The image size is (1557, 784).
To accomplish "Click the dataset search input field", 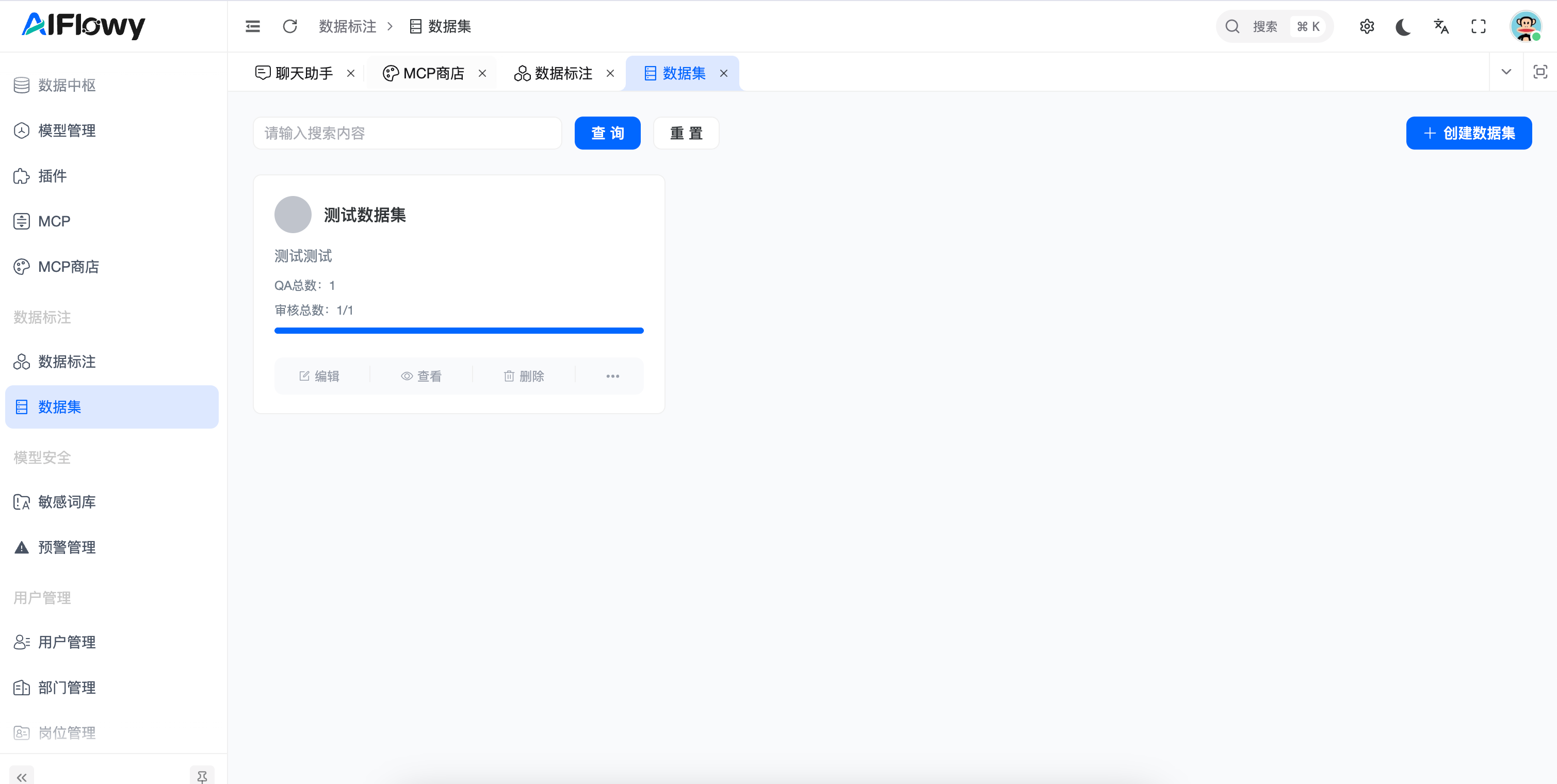I will click(407, 133).
